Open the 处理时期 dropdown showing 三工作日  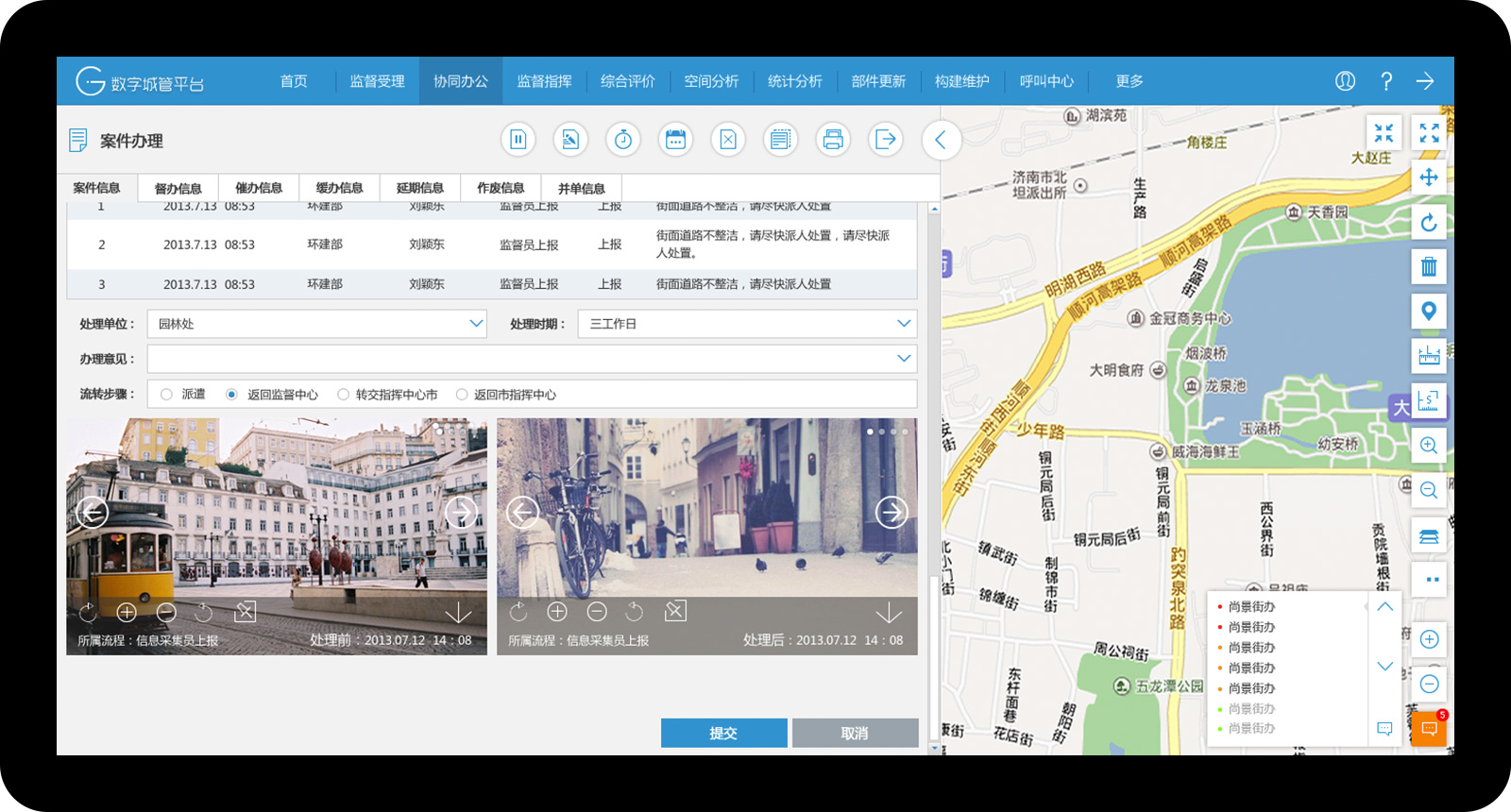point(747,324)
